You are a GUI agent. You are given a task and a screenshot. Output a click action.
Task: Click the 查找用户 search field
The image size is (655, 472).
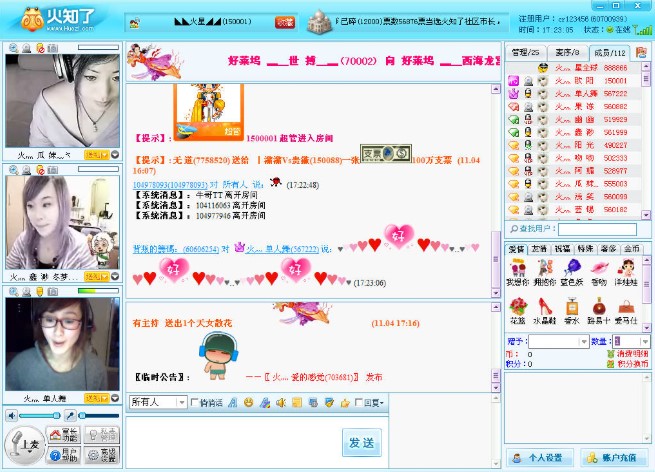point(597,229)
